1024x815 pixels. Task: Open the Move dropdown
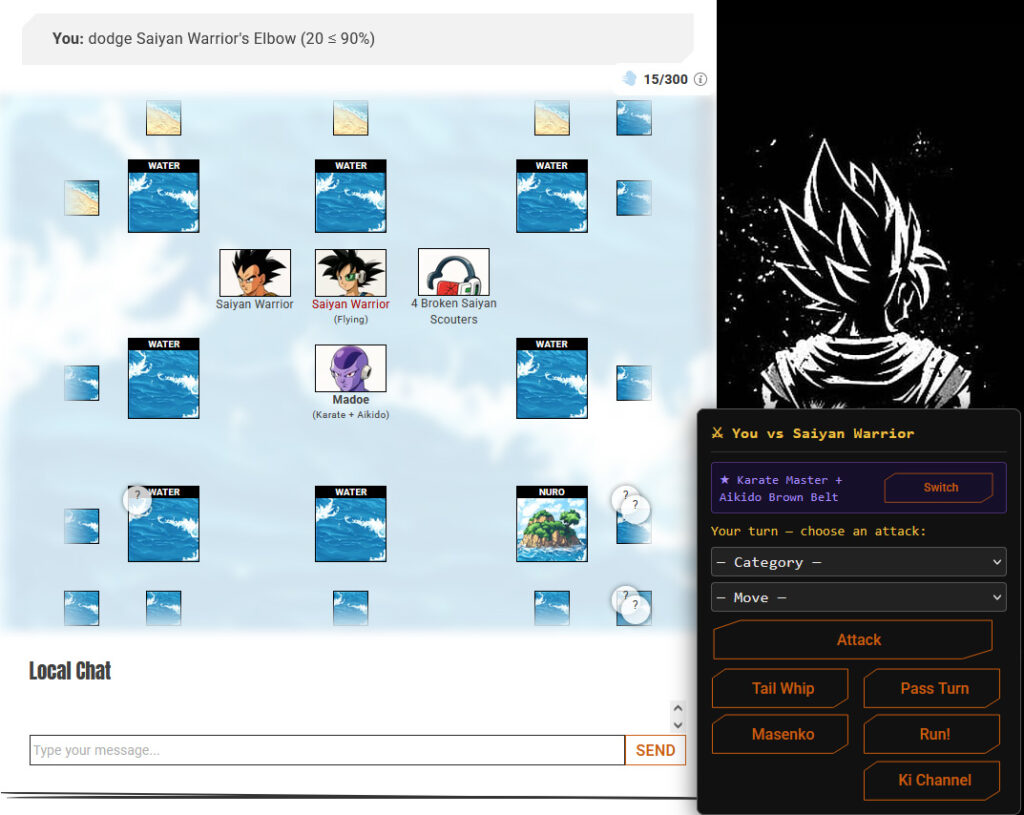point(858,598)
